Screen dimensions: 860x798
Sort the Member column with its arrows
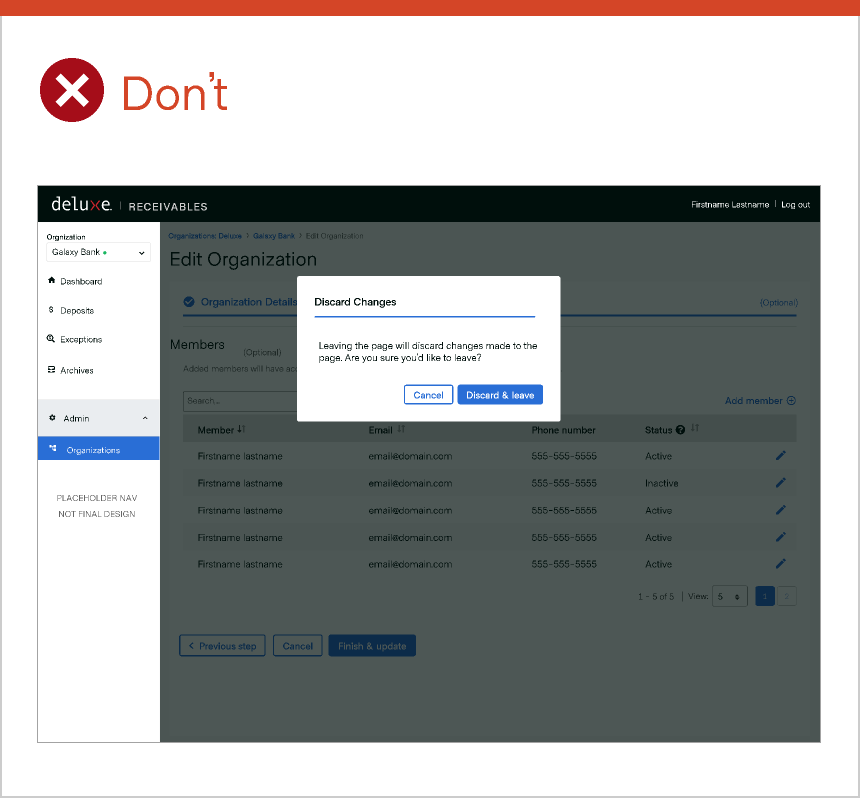coord(241,430)
